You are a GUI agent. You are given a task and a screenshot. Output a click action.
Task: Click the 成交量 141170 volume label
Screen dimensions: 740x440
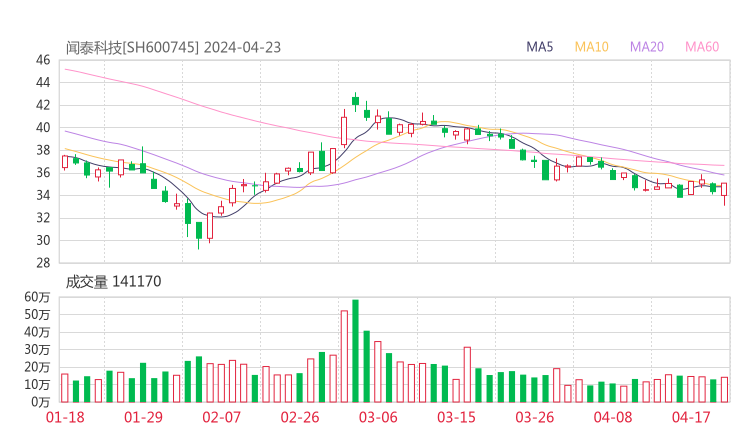pyautogui.click(x=113, y=282)
